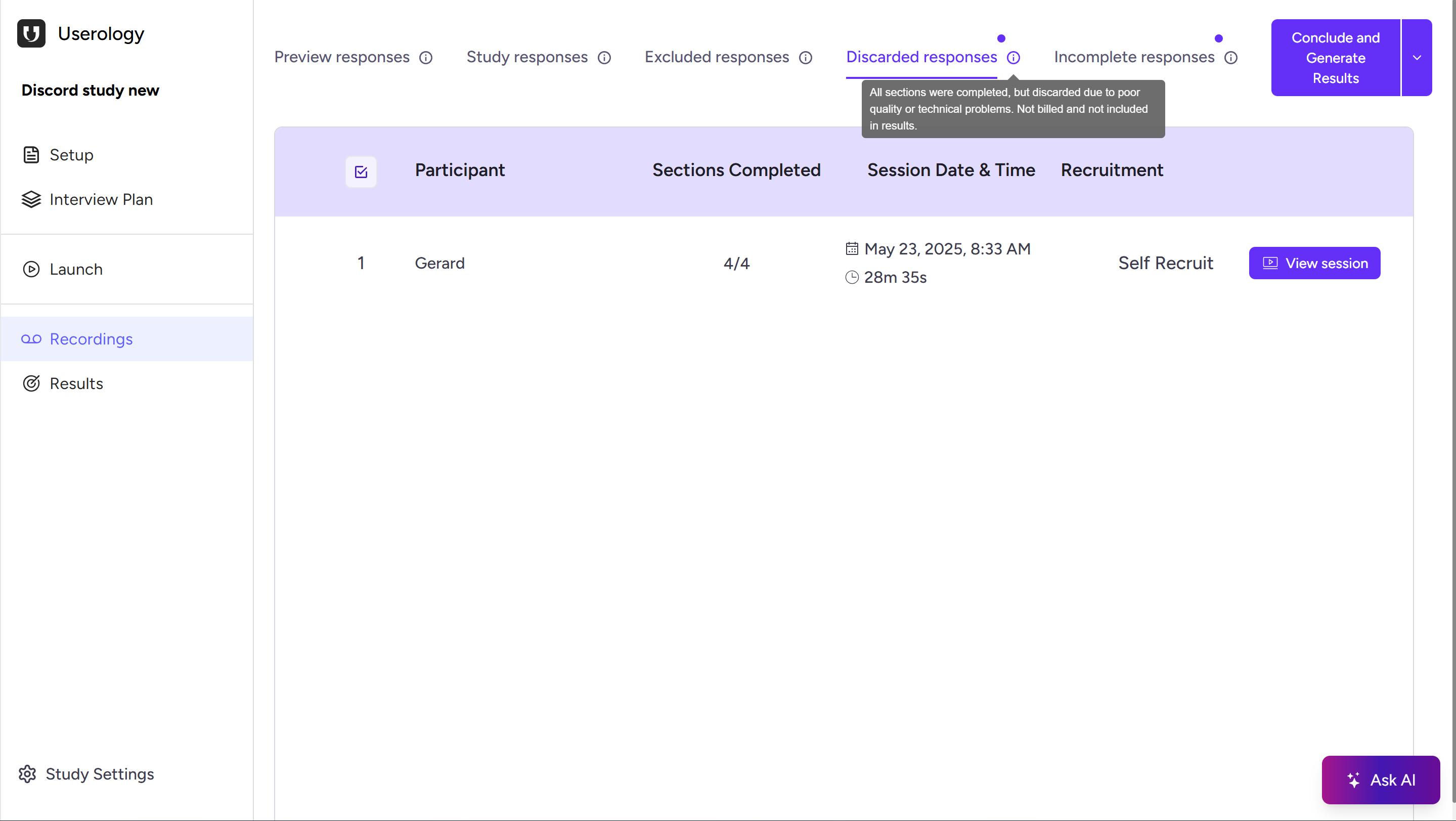
Task: Click the Userology logo icon
Action: click(x=31, y=33)
